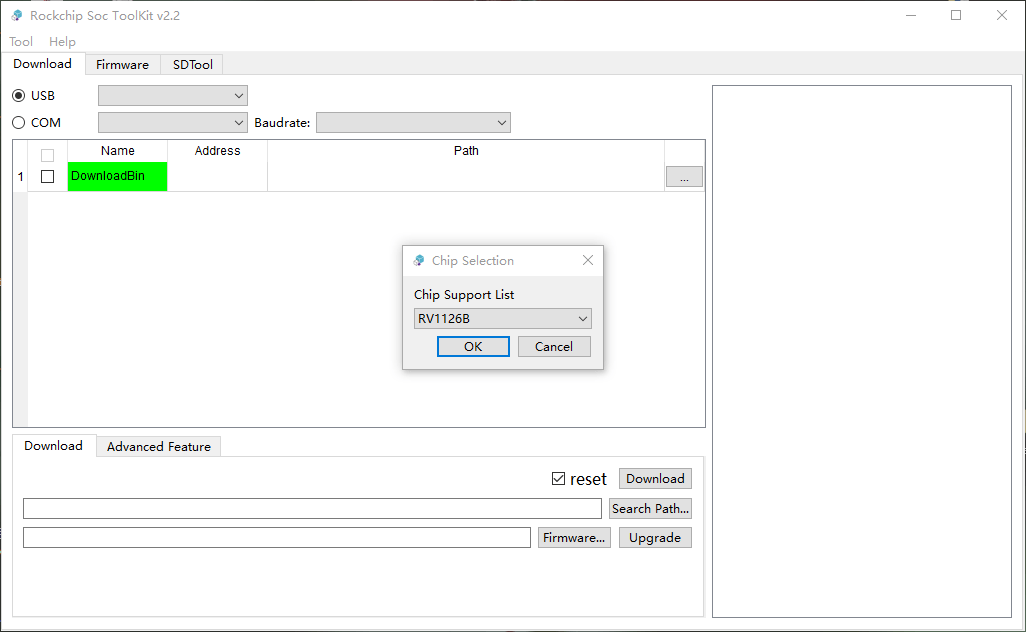Expand the Chip Support List dropdown
Screen dimensions: 1026x632
point(503,319)
